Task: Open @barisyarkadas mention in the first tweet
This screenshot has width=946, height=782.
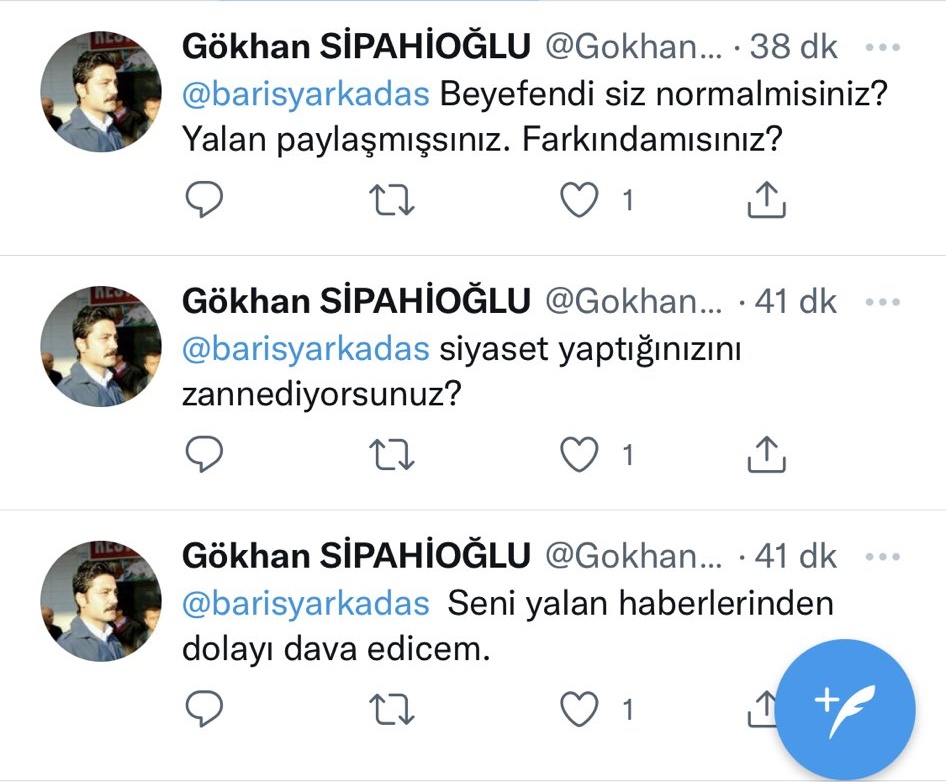Action: tap(306, 96)
